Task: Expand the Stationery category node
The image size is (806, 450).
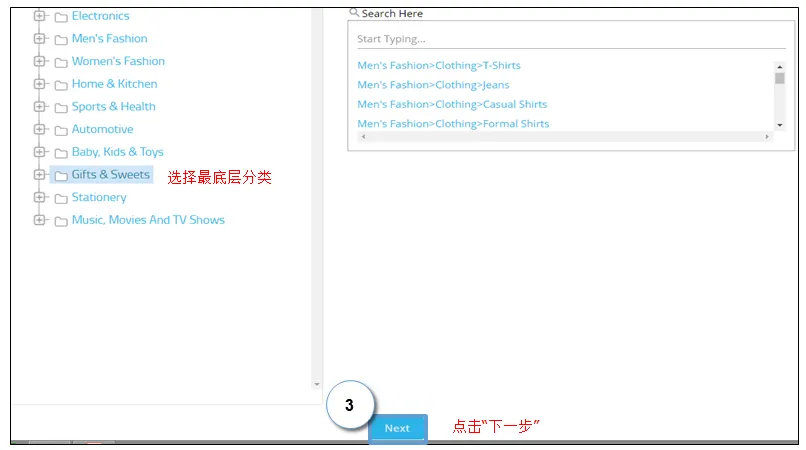Action: (39, 197)
